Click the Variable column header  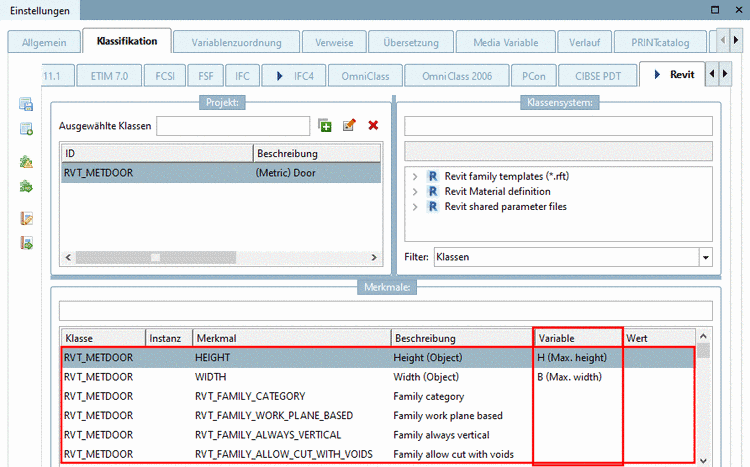578,338
